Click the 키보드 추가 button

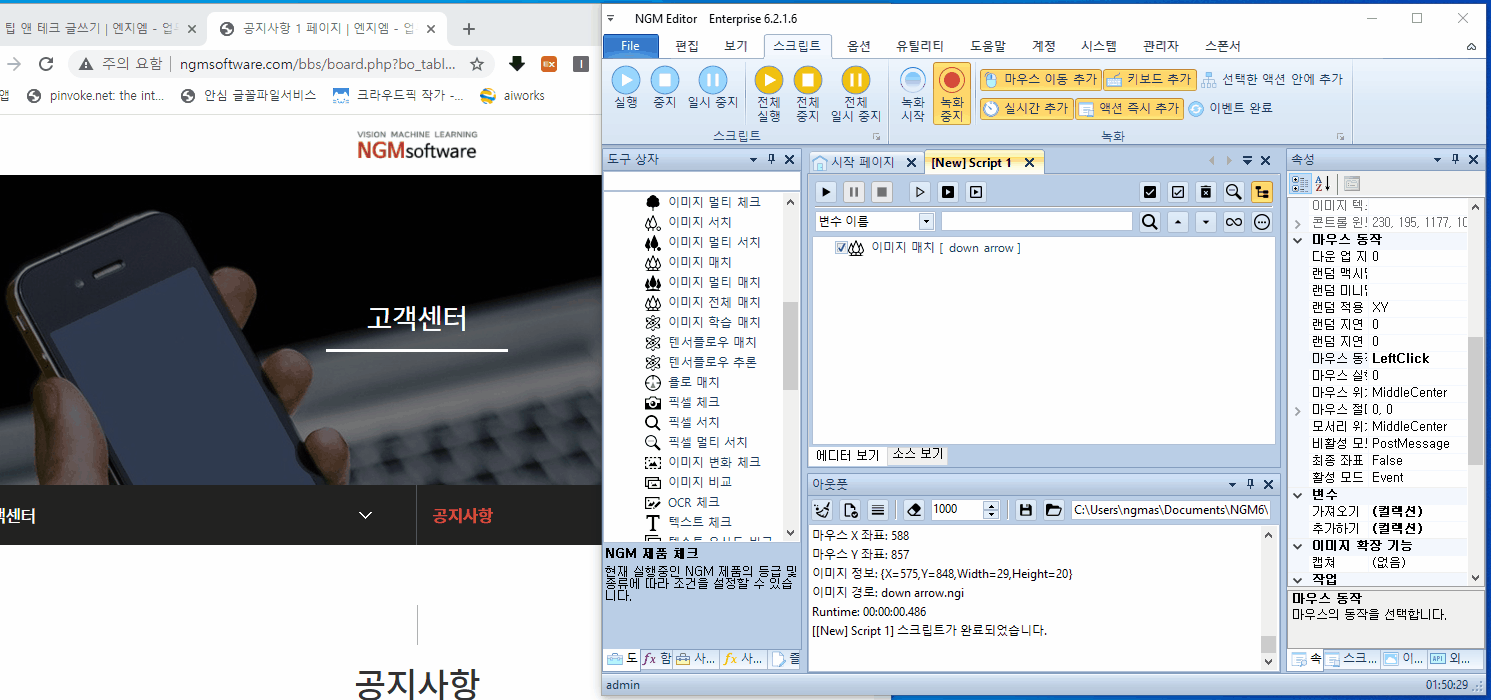[x=1149, y=79]
